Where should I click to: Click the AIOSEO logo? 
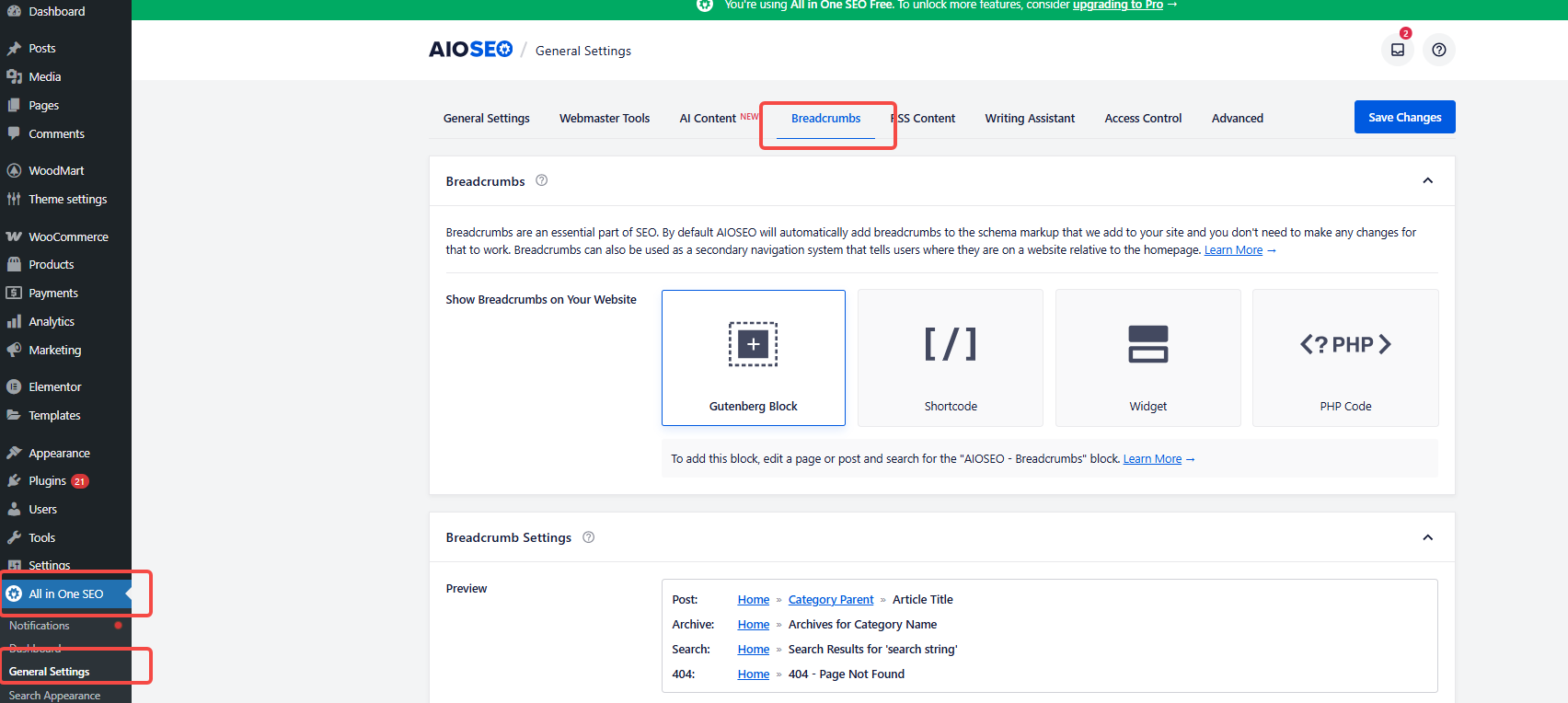pyautogui.click(x=470, y=50)
